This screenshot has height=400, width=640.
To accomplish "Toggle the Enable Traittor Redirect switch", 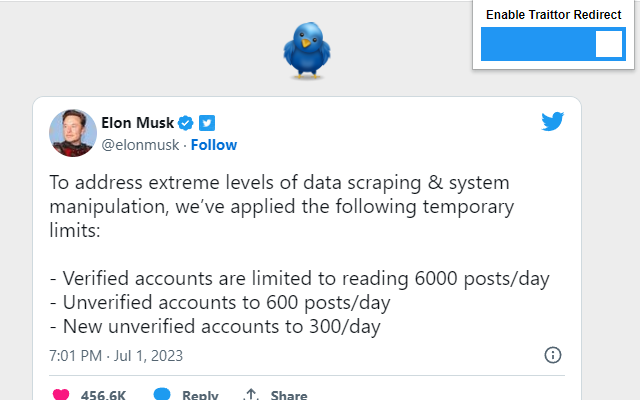I will (x=553, y=44).
